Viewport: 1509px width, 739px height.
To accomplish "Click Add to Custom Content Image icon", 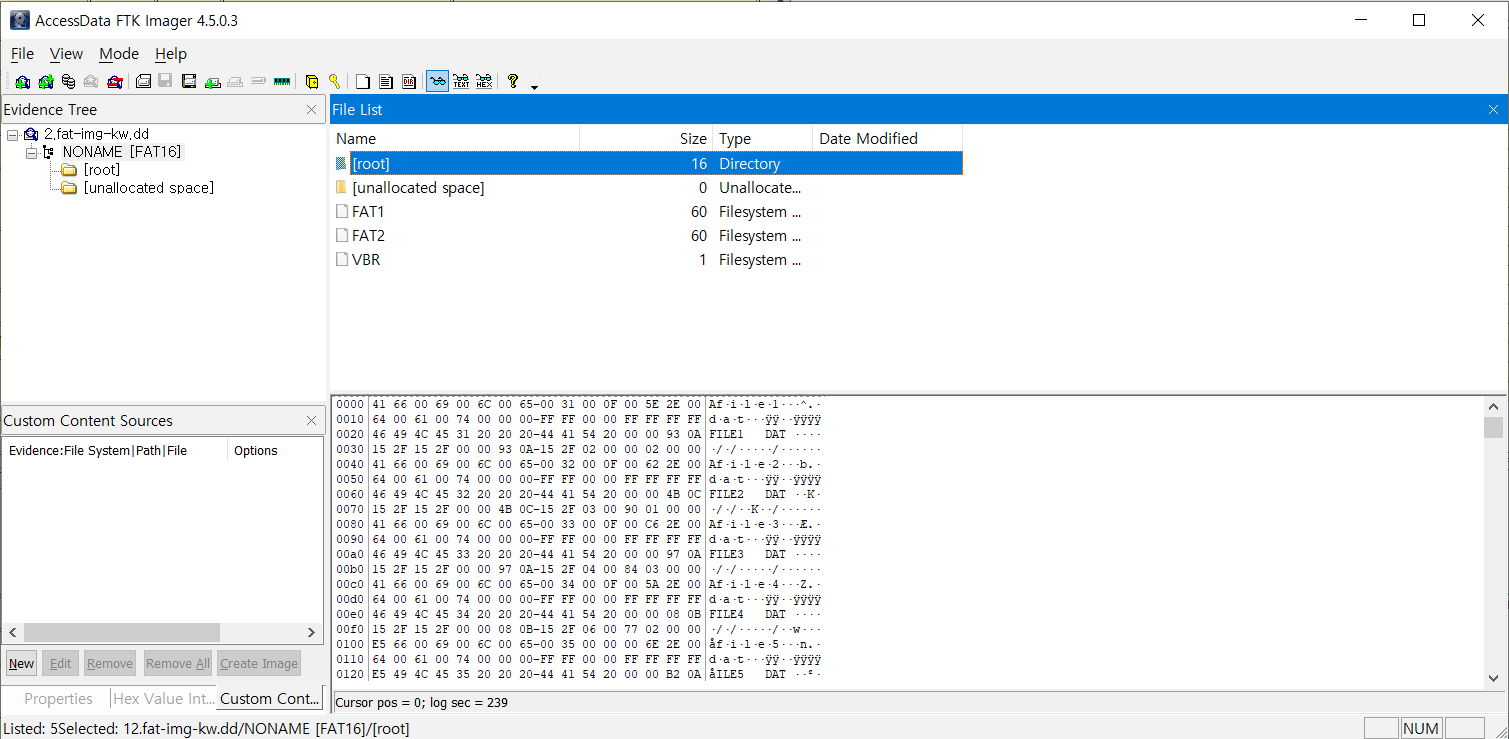I will pos(212,82).
